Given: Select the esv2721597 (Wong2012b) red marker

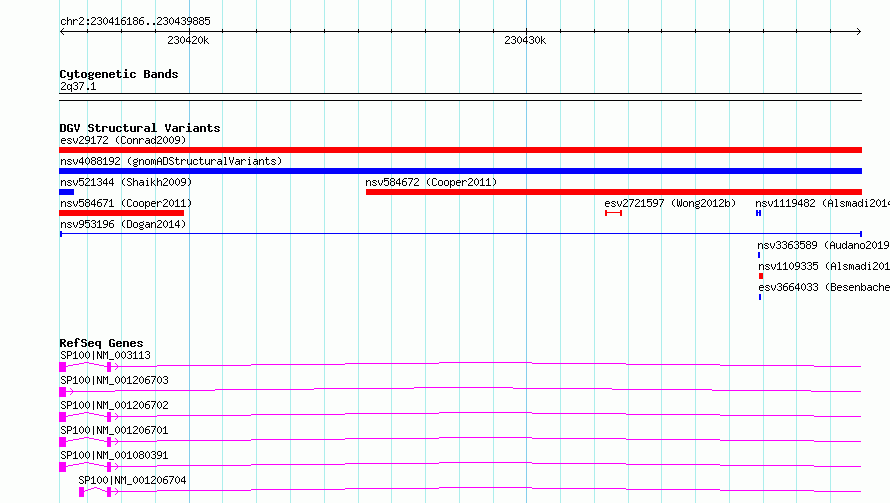Looking at the screenshot, I should 614,213.
